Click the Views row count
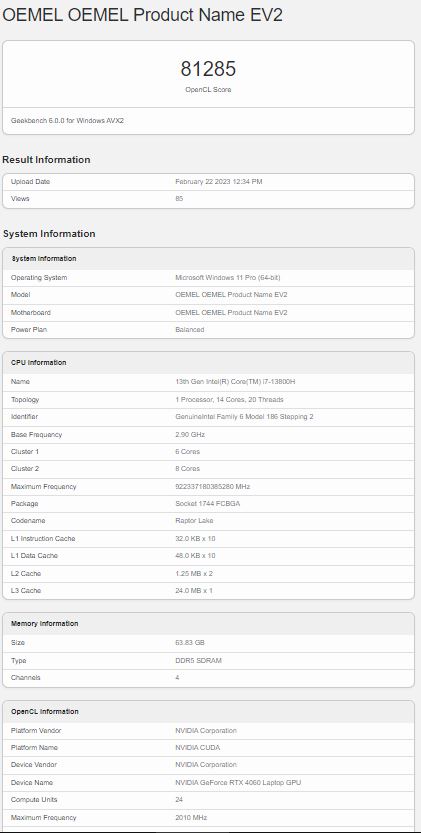The width and height of the screenshot is (421, 833). (x=179, y=199)
